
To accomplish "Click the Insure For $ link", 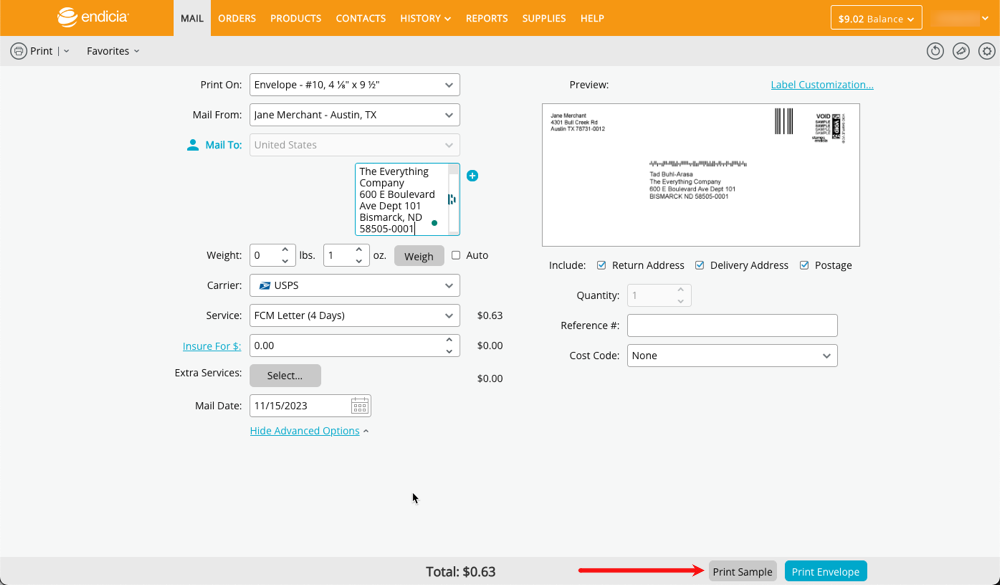I will point(212,346).
